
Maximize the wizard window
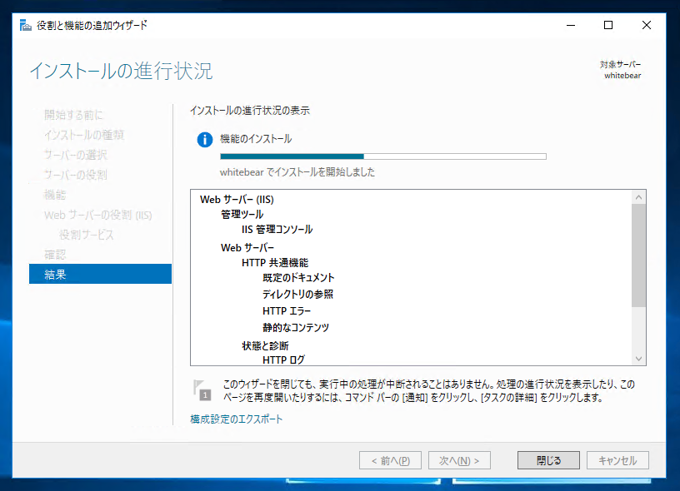(608, 25)
